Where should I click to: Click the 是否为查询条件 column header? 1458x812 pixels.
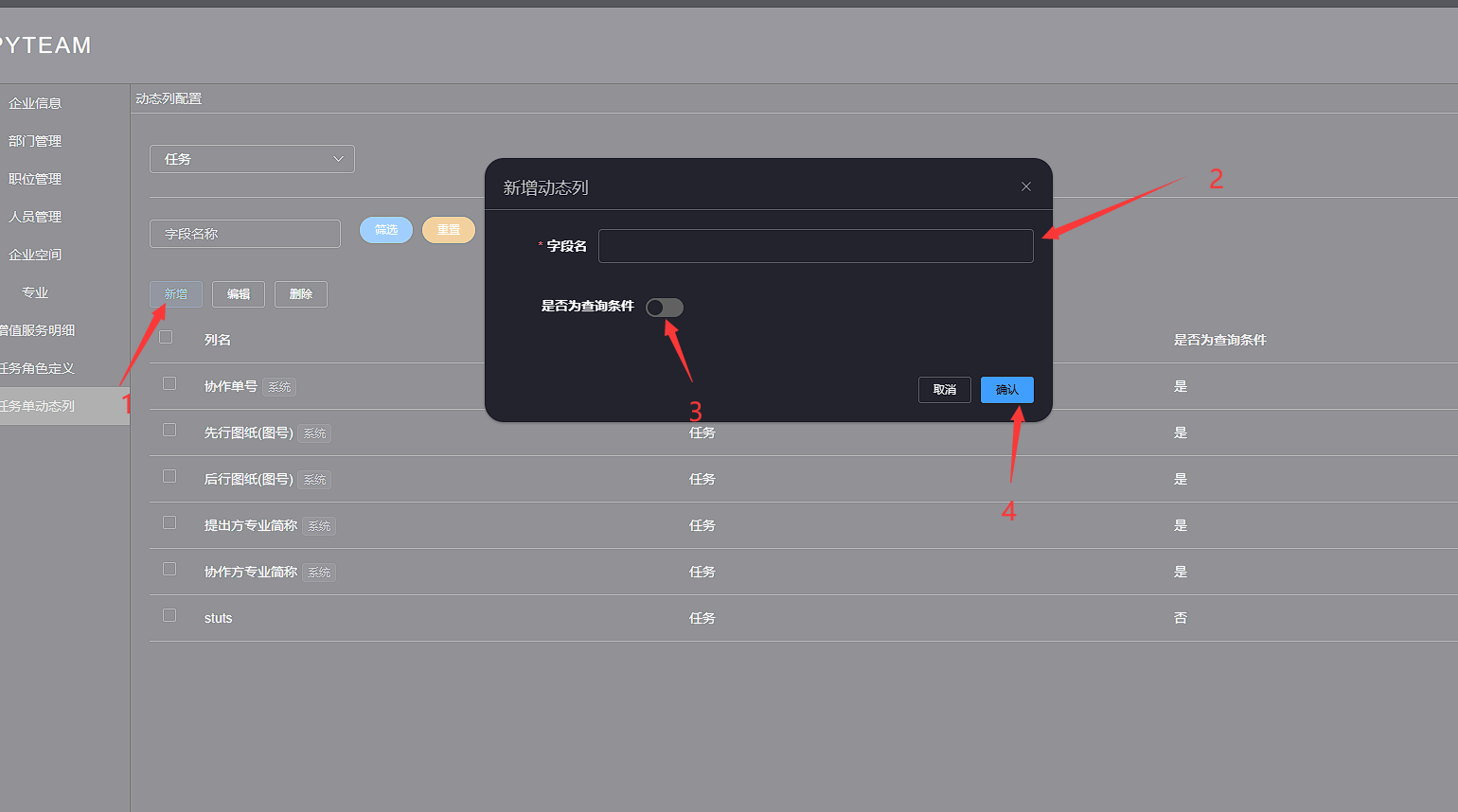(x=1220, y=340)
